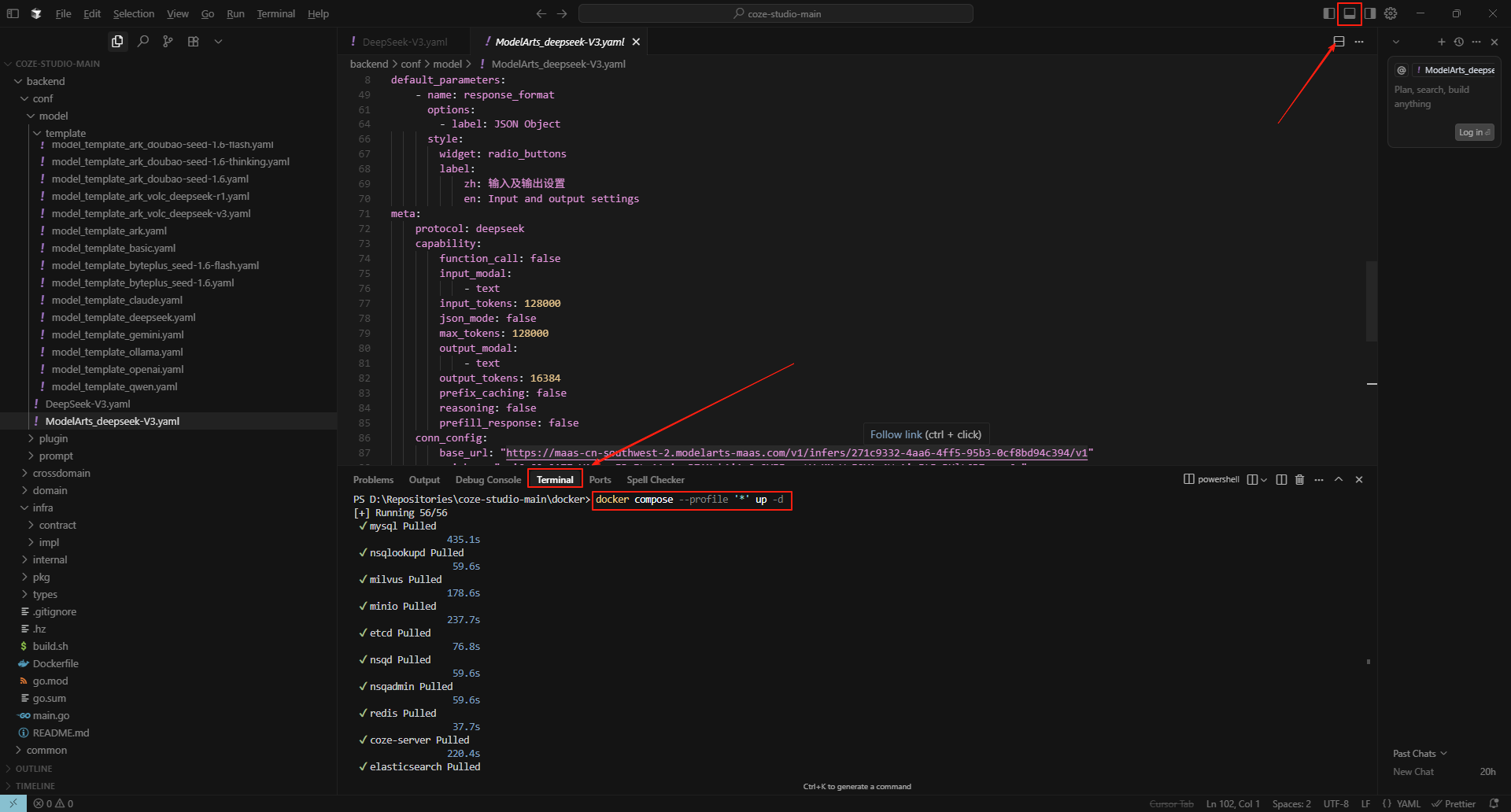Open the Run menu

point(235,13)
